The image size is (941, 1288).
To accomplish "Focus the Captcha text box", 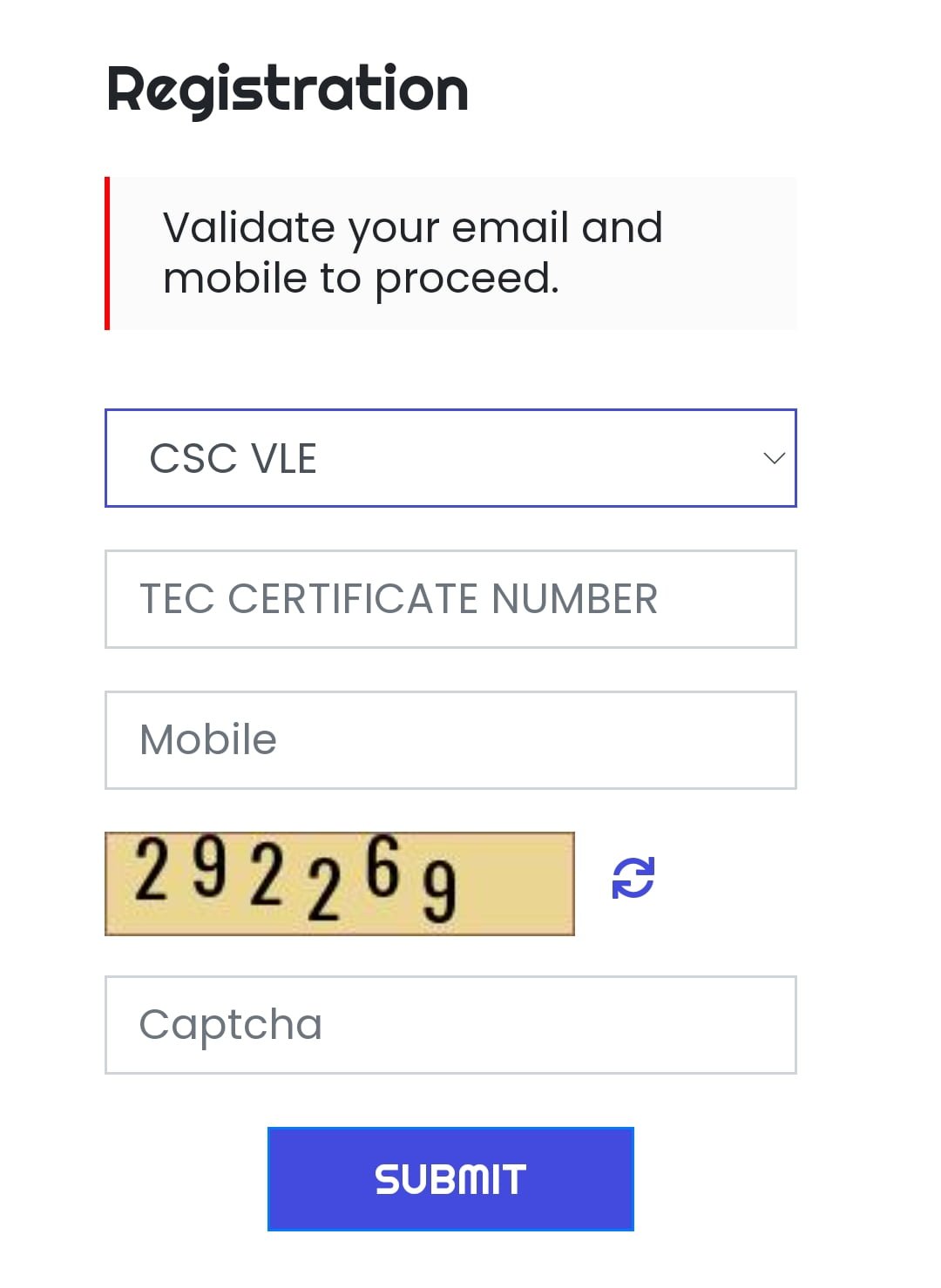I will click(450, 1025).
